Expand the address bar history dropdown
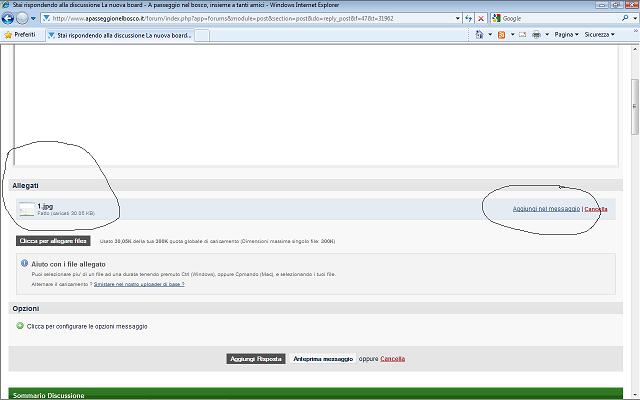Image resolution: width=640 pixels, height=400 pixels. (x=456, y=18)
